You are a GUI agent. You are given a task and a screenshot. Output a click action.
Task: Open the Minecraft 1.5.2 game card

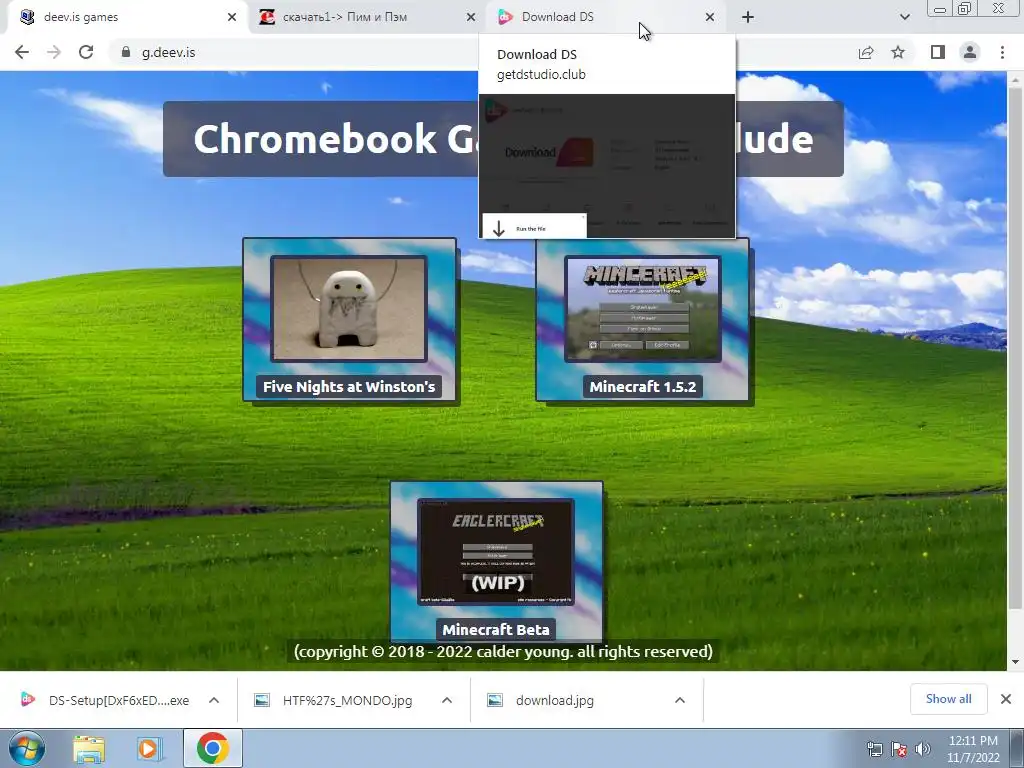pos(643,320)
